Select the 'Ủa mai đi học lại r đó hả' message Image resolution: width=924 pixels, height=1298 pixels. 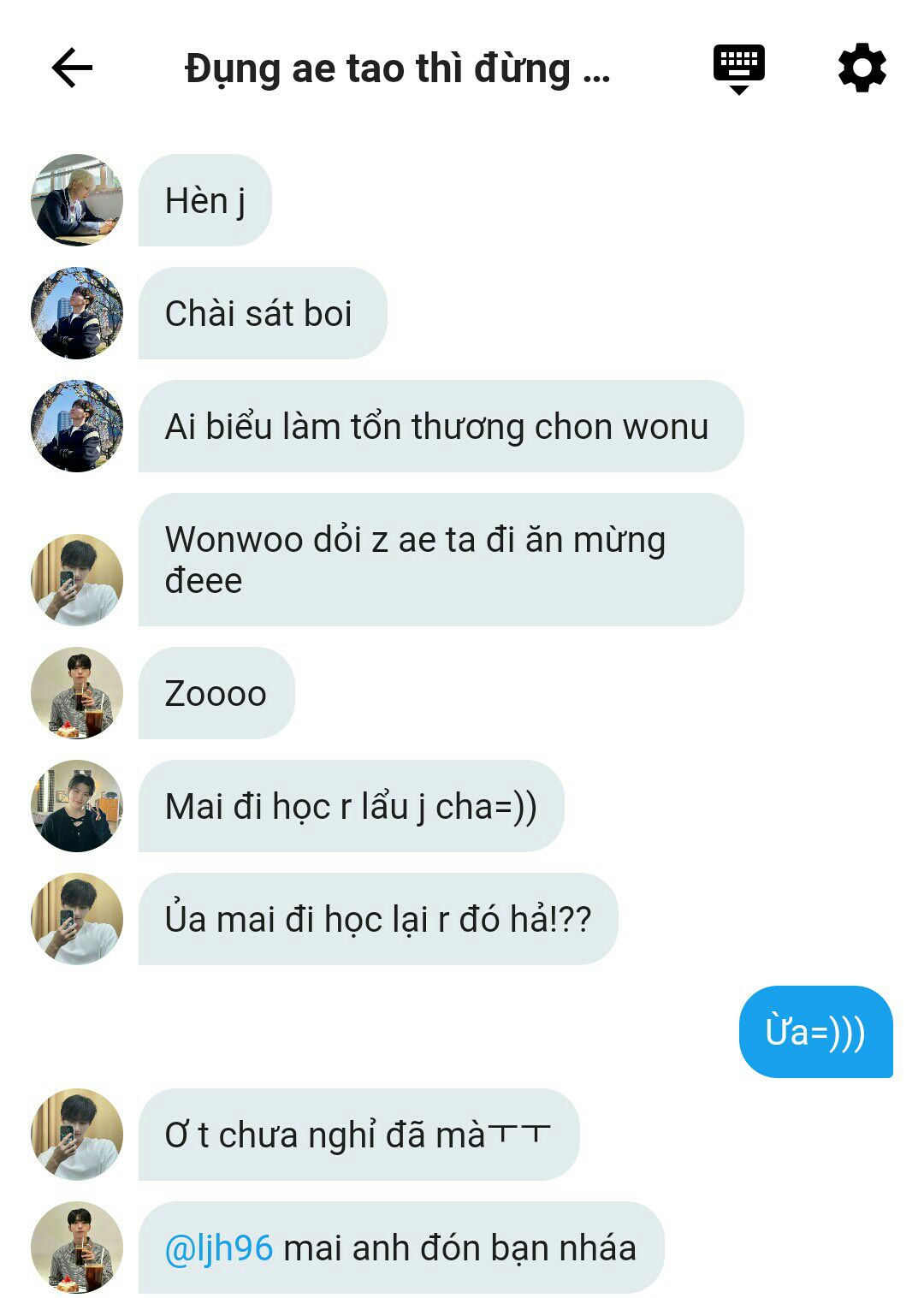point(378,919)
